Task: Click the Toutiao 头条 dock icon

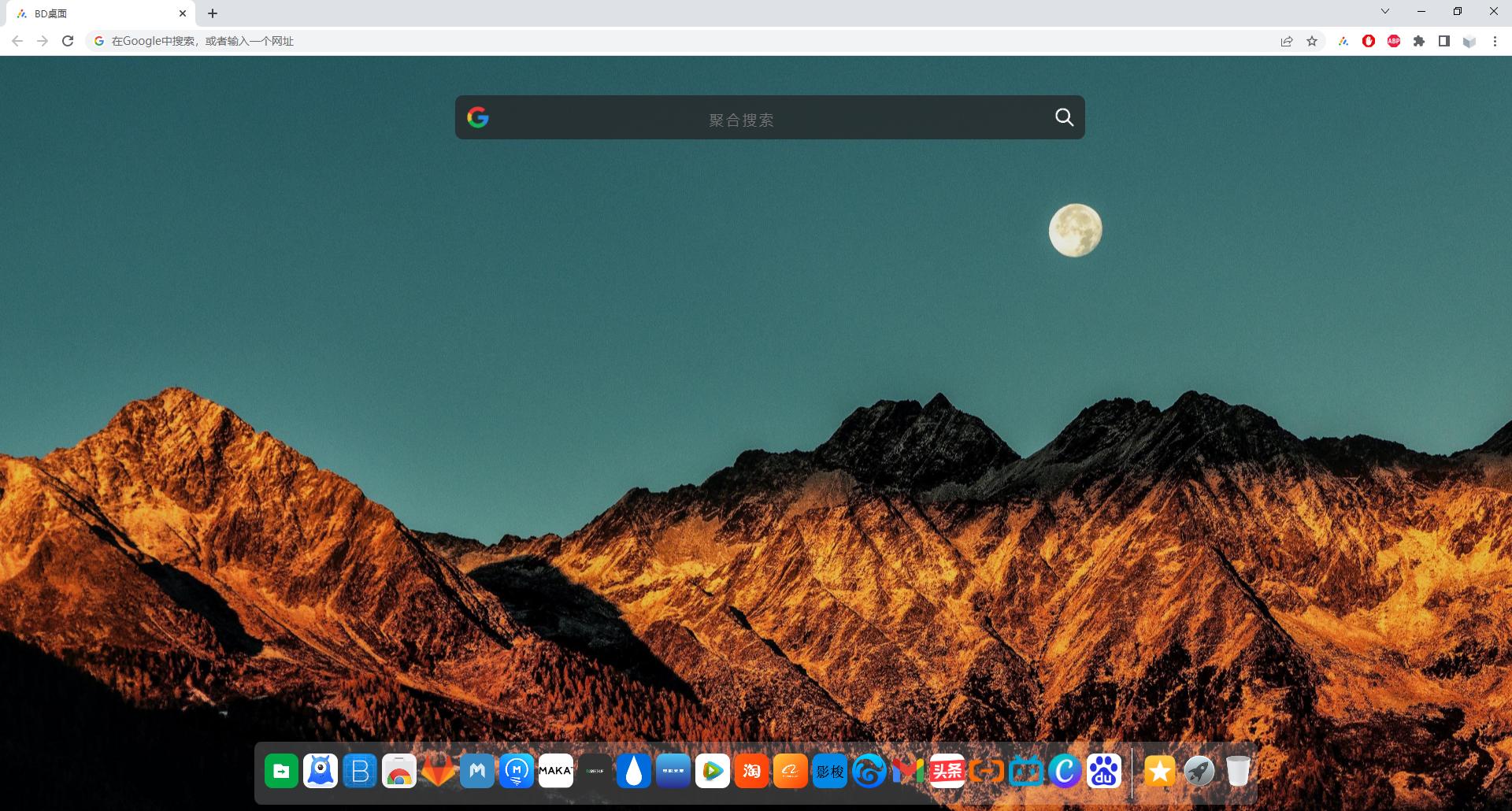Action: [x=947, y=772]
